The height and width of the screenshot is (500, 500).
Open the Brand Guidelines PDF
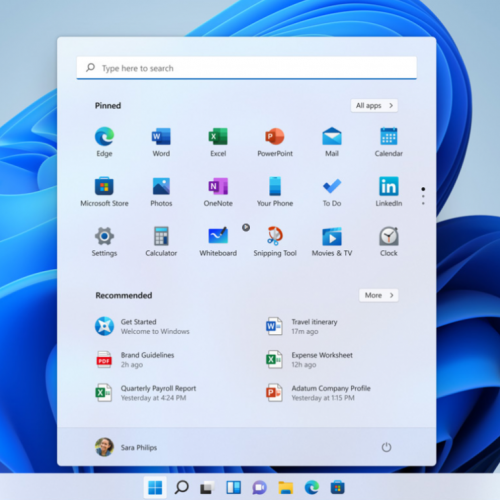pos(135,360)
